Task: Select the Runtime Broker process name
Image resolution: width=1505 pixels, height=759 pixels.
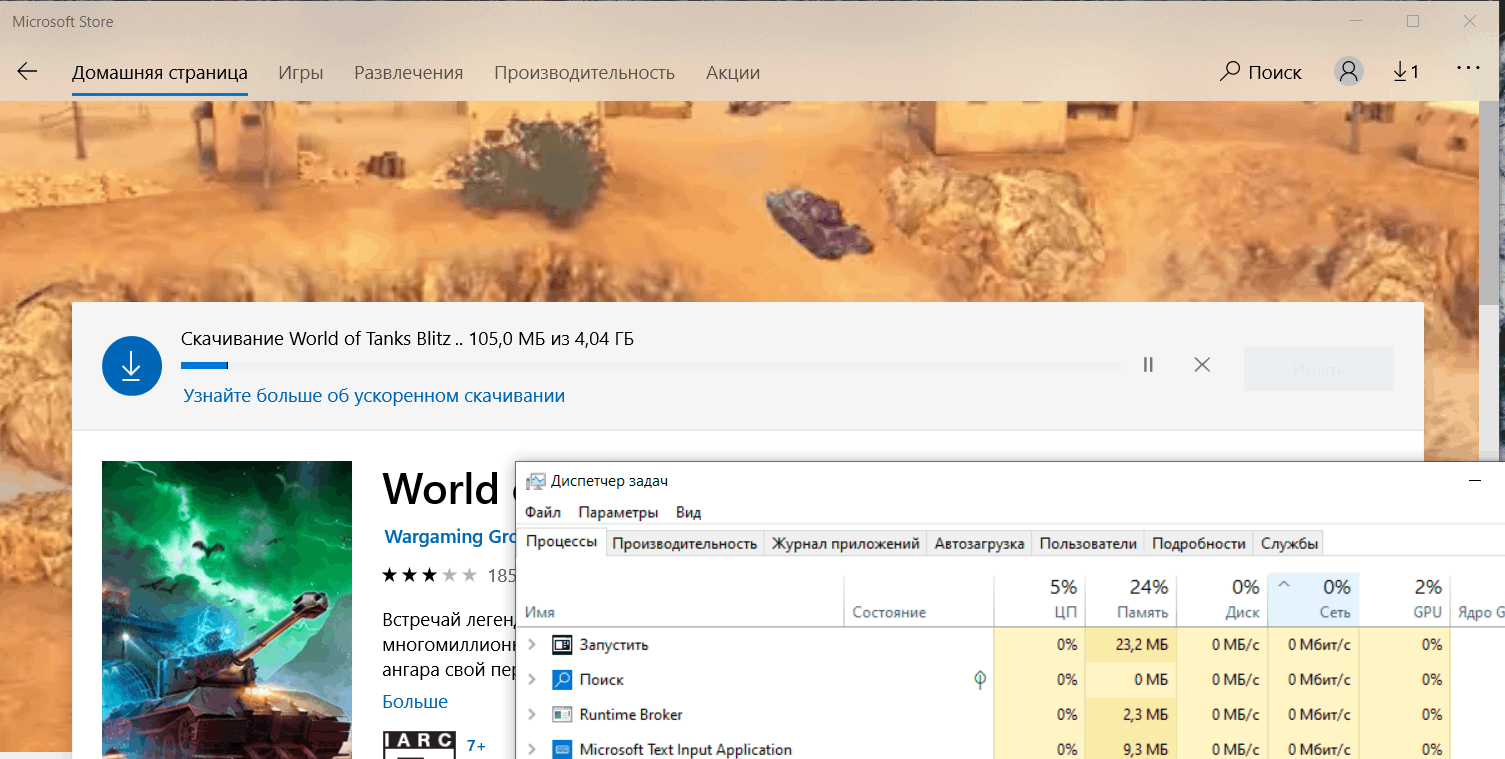Action: pos(631,715)
